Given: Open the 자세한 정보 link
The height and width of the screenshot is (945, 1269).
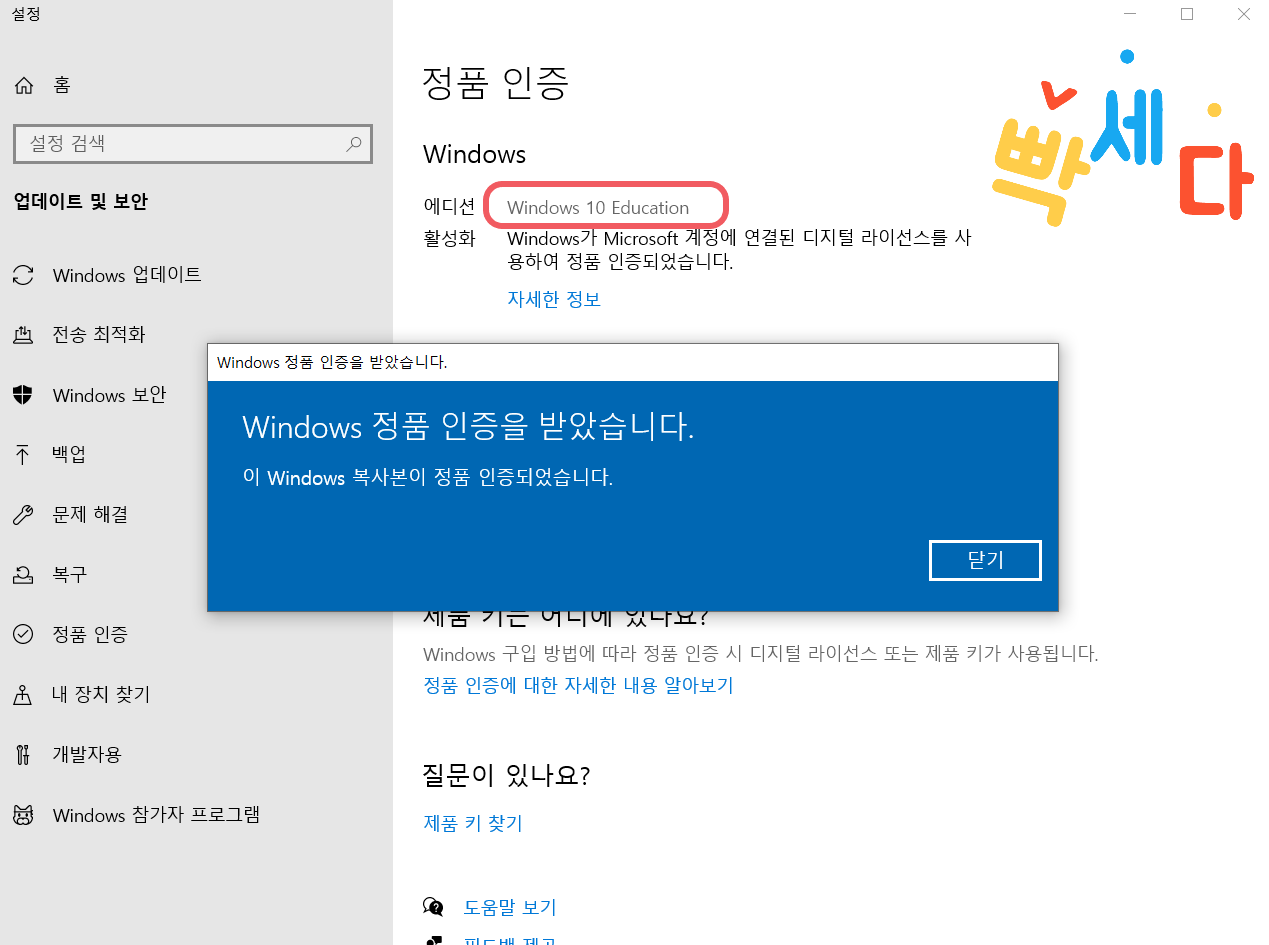Looking at the screenshot, I should click(x=554, y=299).
